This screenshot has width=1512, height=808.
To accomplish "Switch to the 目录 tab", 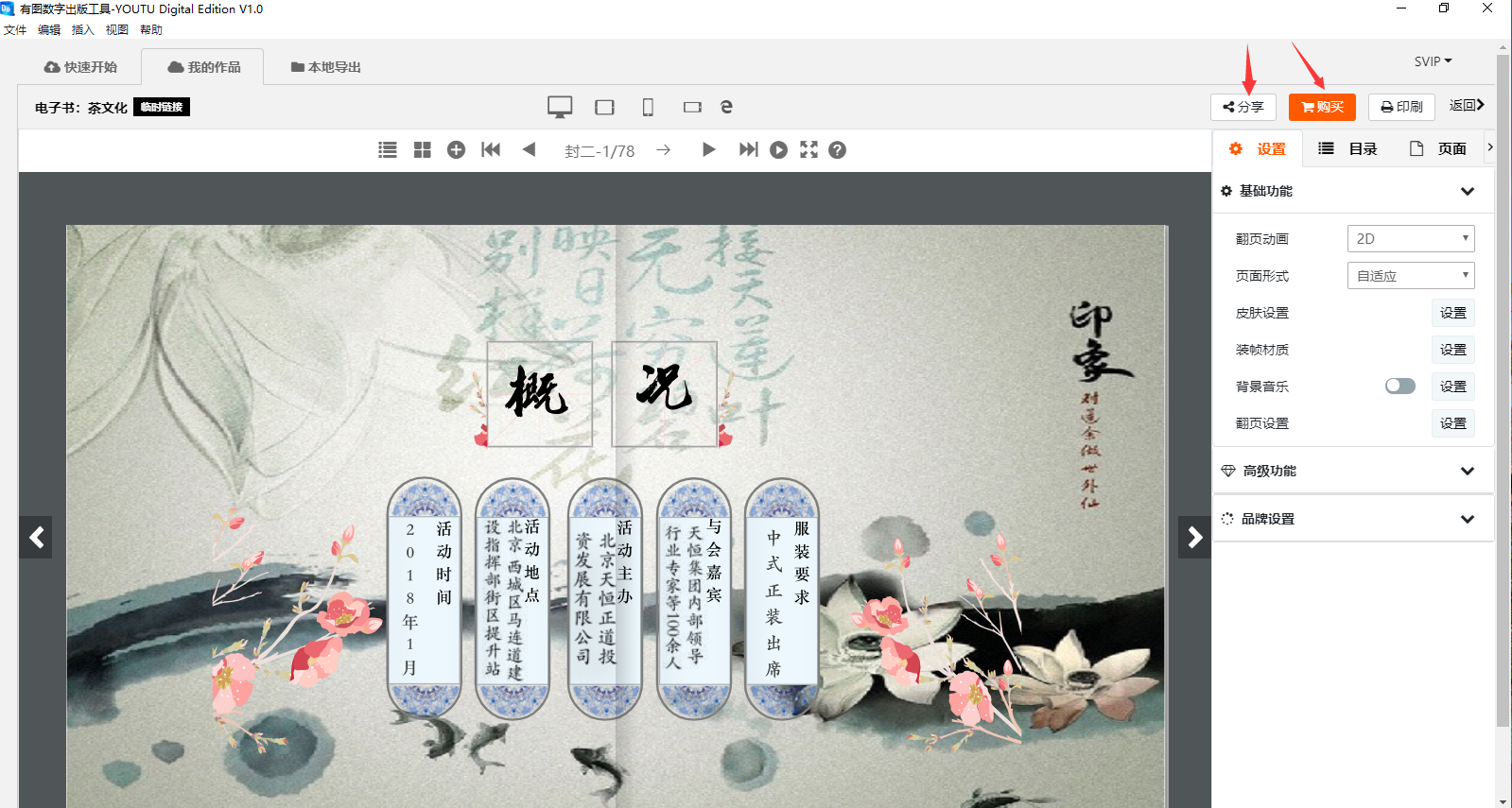I will [1348, 149].
